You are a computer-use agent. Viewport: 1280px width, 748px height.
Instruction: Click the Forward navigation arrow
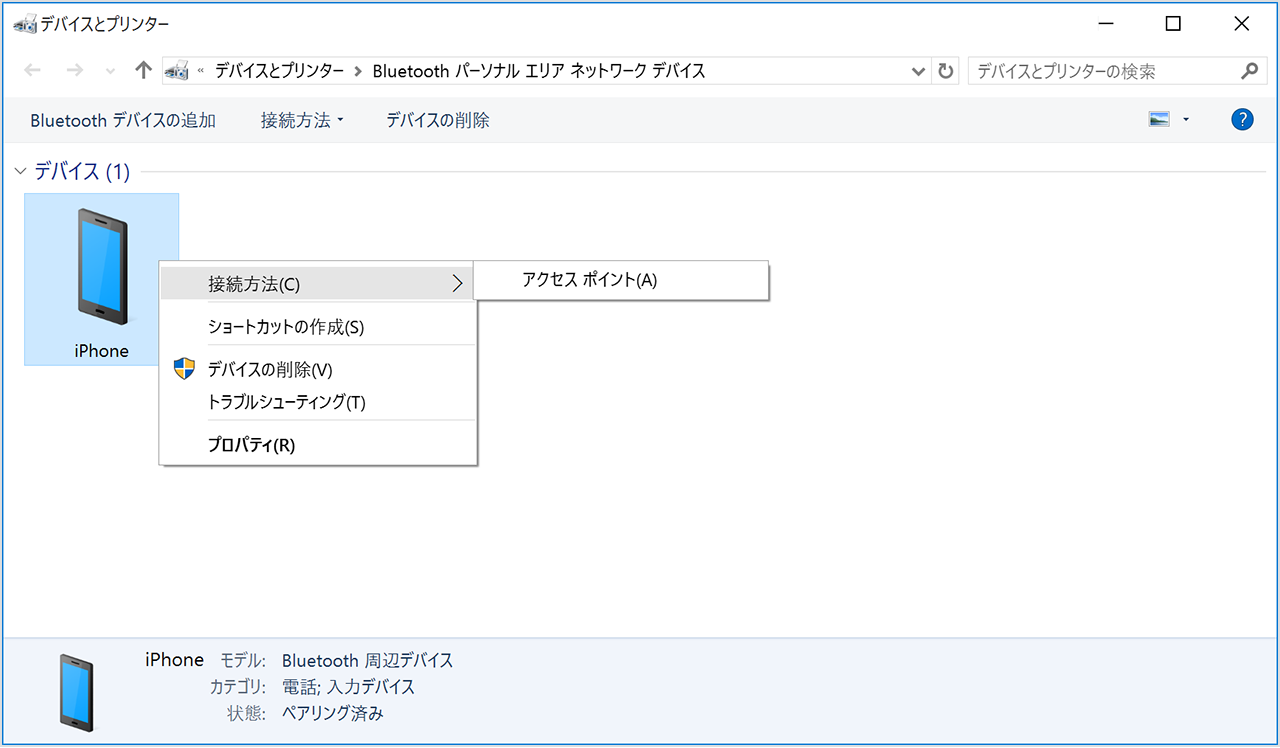(74, 71)
